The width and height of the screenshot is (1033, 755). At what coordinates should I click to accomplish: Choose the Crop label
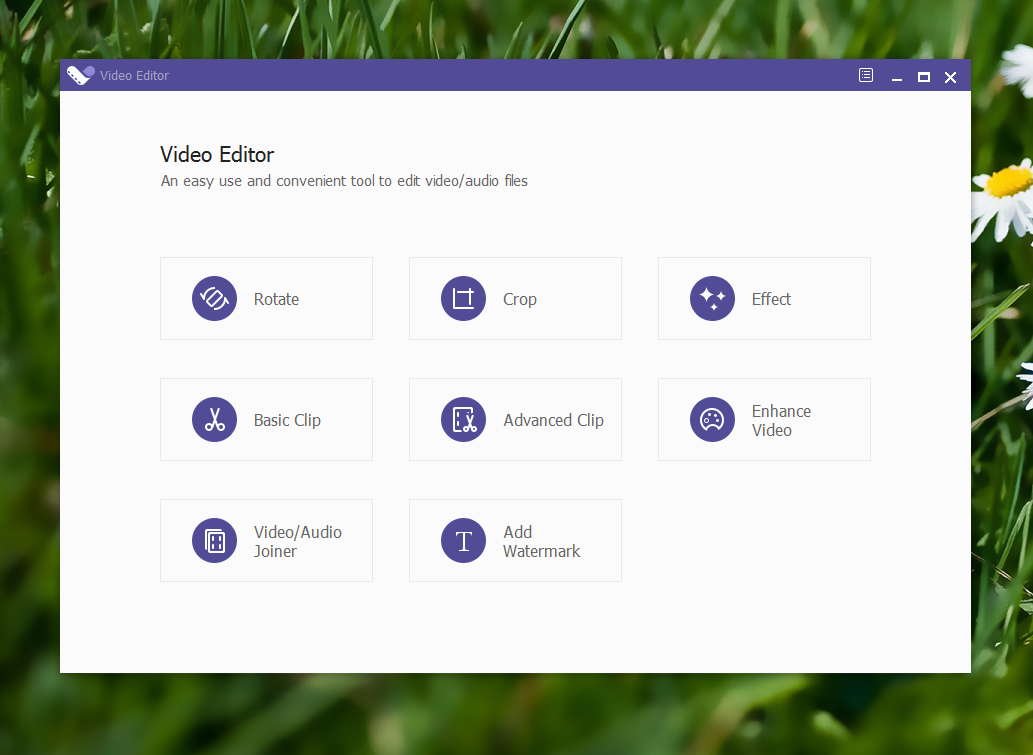point(520,300)
